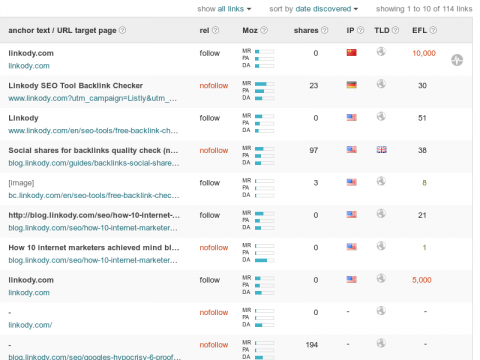Click anchor text 'Linkody SEO Tool Backlink Checker'
480x360 pixels.
76,86
